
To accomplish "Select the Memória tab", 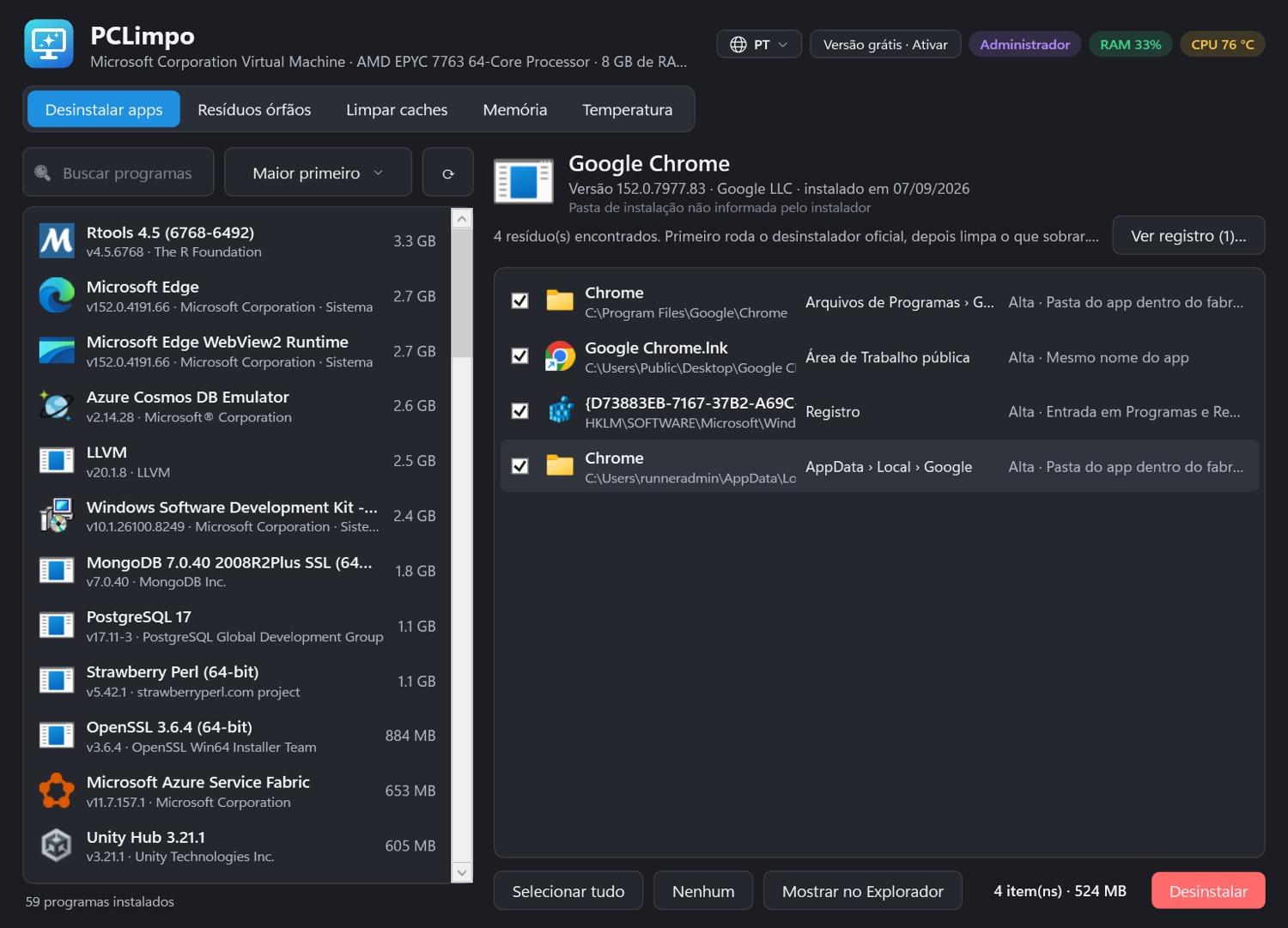I will 515,110.
